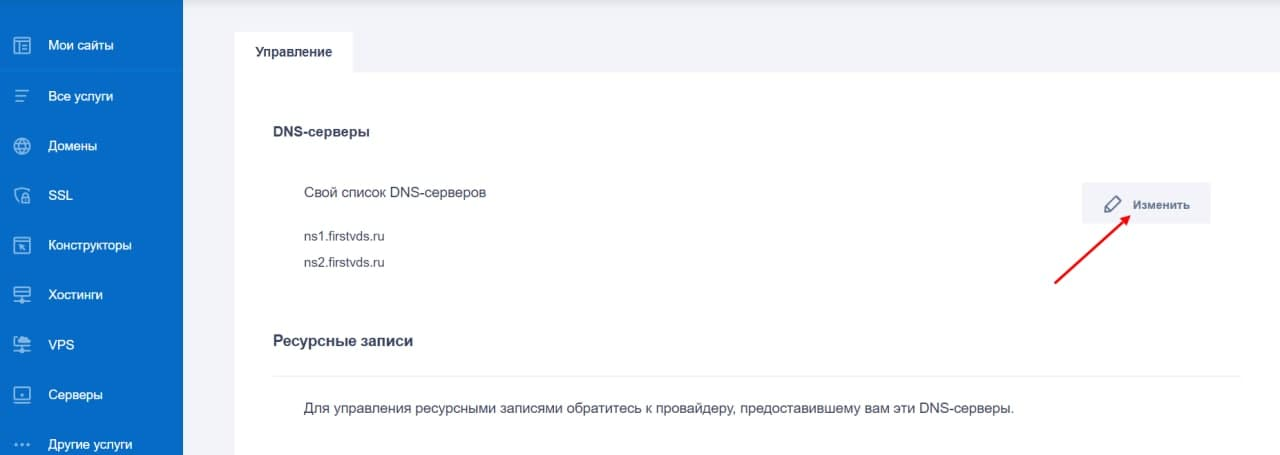Click the VPS cloud server icon
Screen dimensions: 1280x455
22,345
